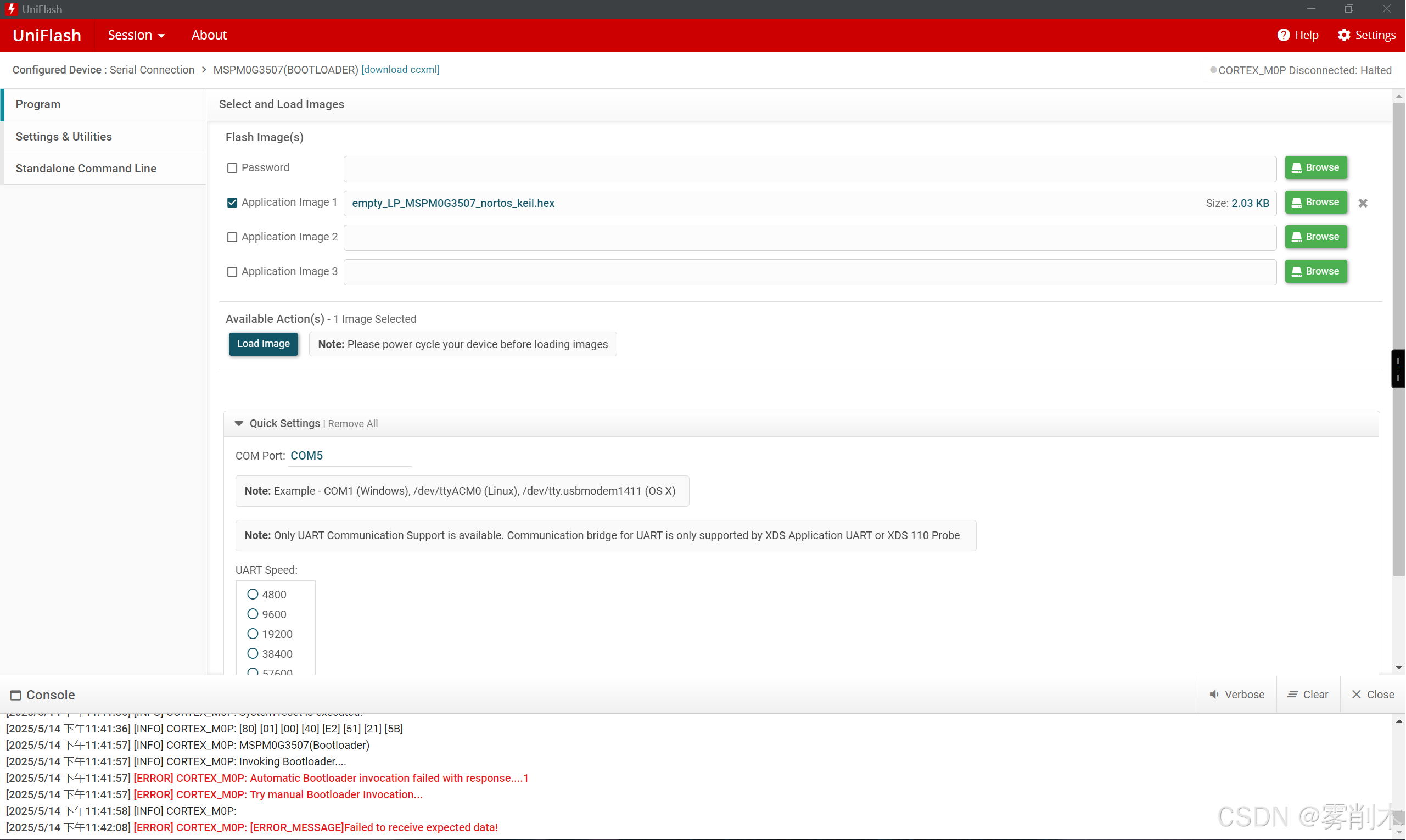The height and width of the screenshot is (840, 1406).
Task: Click the main panel vertical scrollbar
Action: click(x=1399, y=340)
